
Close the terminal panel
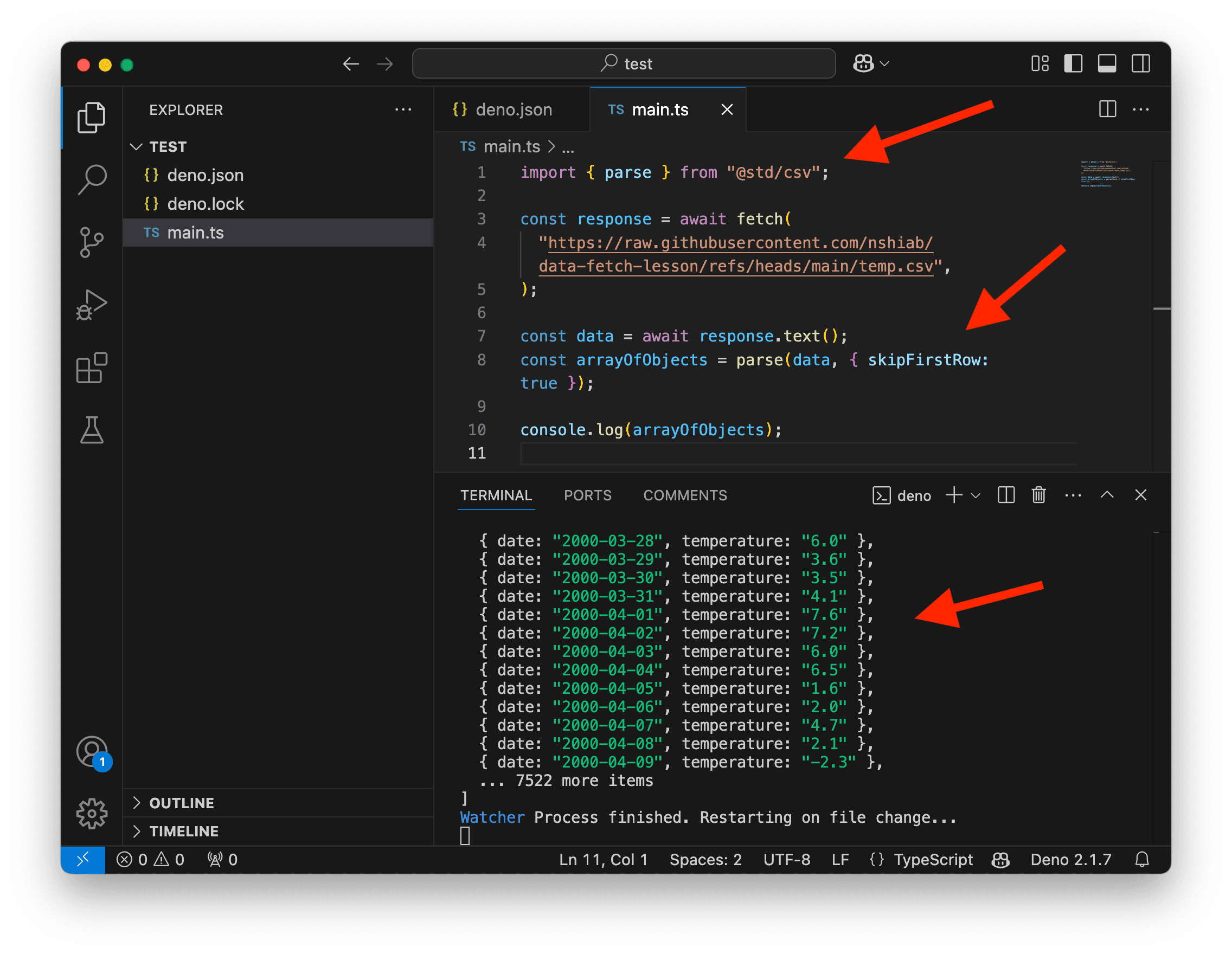(1140, 494)
